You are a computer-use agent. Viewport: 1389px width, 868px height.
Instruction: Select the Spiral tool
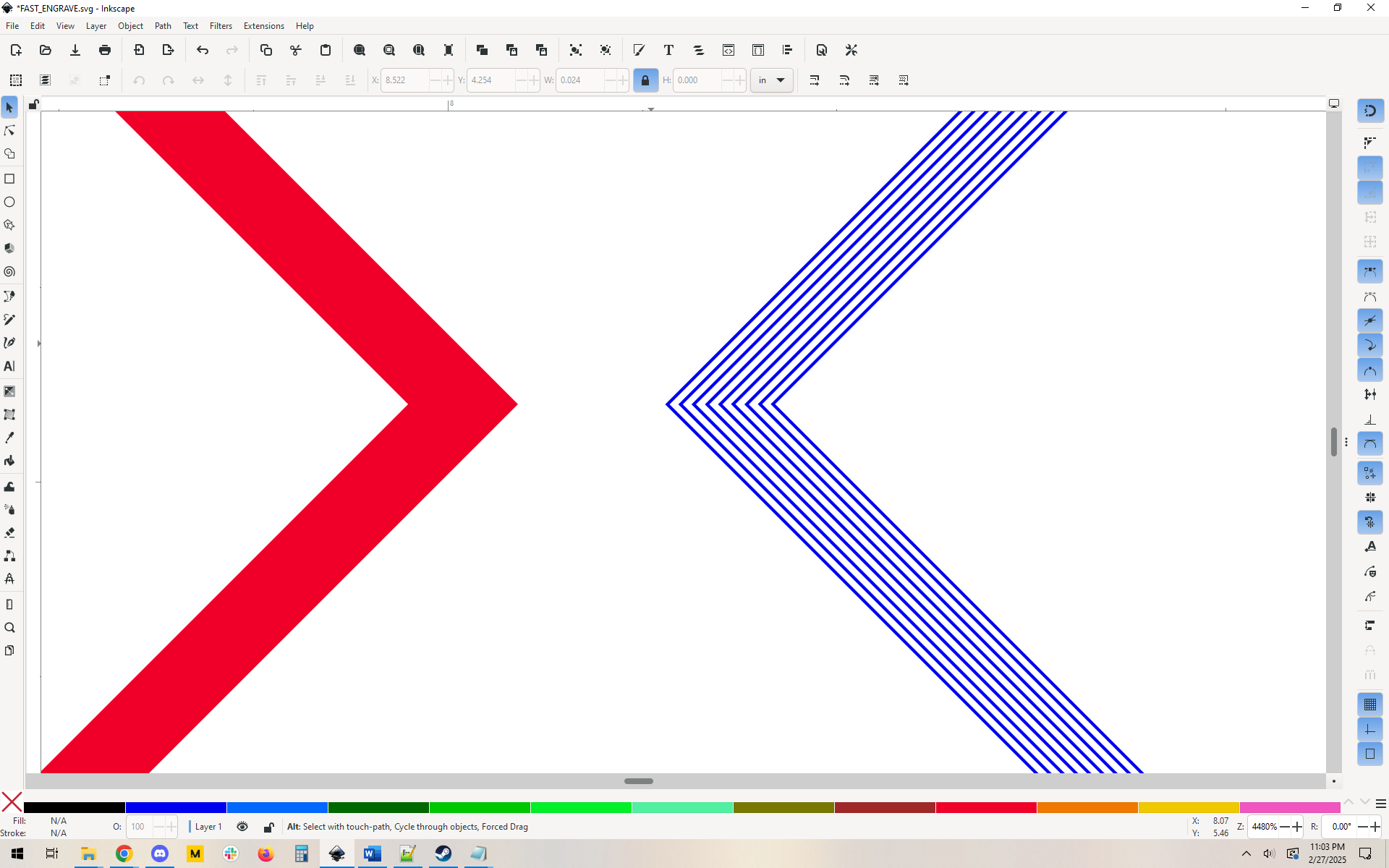[x=9, y=272]
